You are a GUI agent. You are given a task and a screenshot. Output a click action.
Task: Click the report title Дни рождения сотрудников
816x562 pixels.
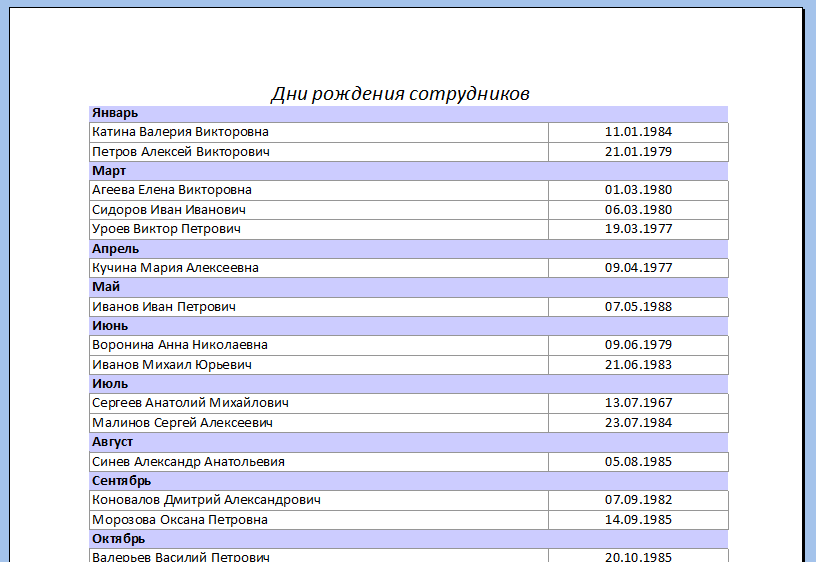point(400,94)
